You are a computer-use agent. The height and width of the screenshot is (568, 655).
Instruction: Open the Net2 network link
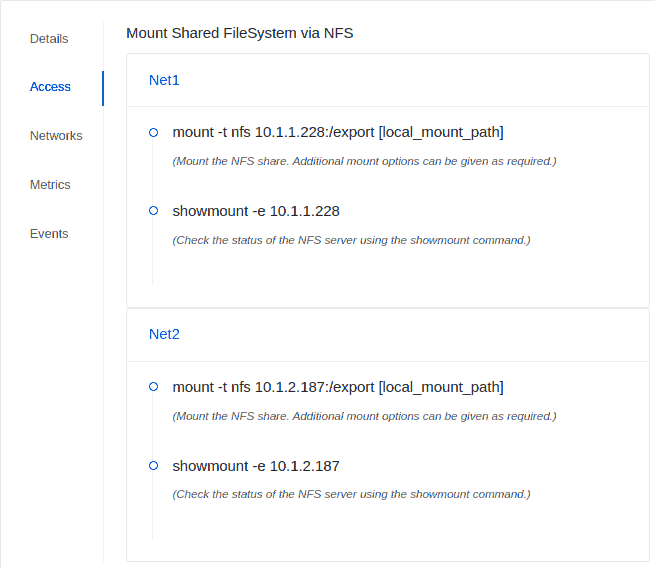(164, 334)
